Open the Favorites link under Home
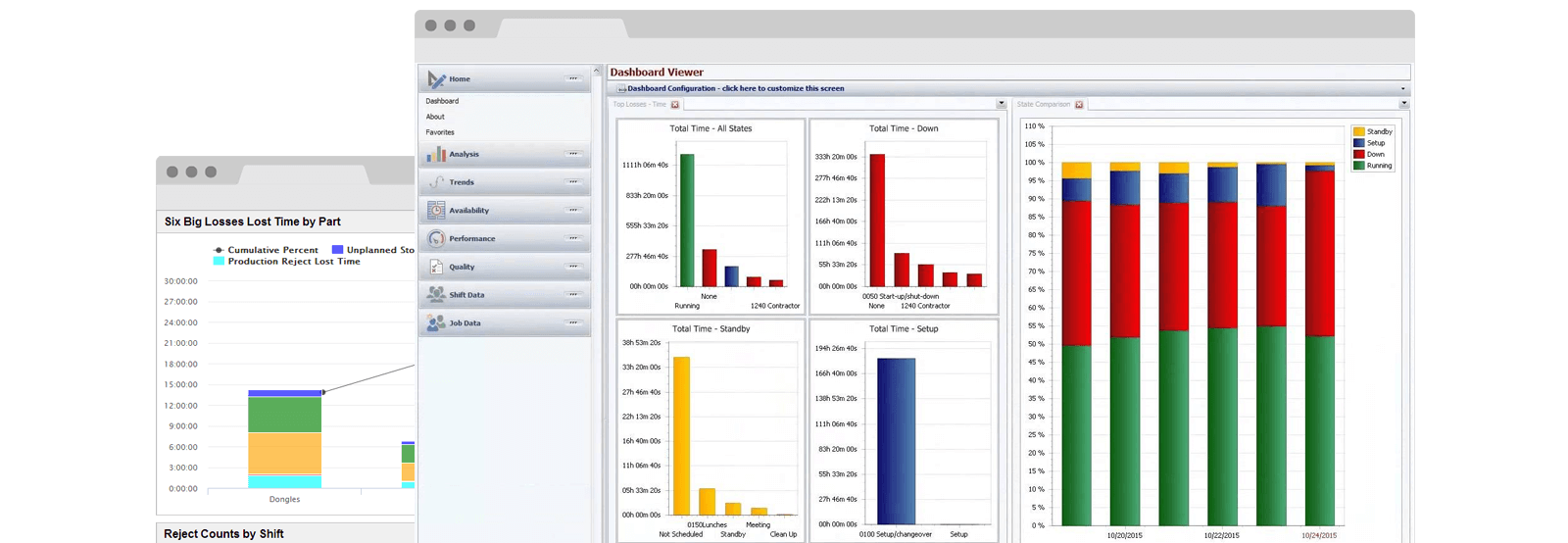Screen dimensions: 1568x543 pyautogui.click(x=440, y=132)
